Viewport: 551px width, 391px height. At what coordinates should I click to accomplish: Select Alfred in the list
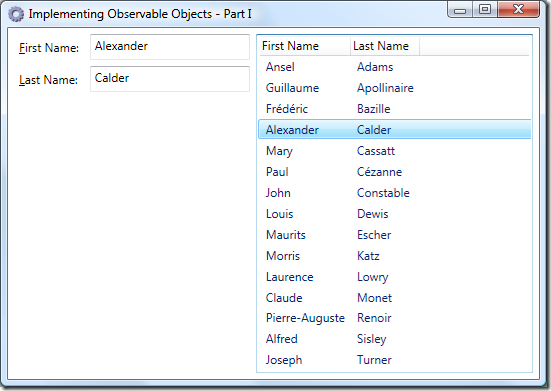(x=282, y=339)
